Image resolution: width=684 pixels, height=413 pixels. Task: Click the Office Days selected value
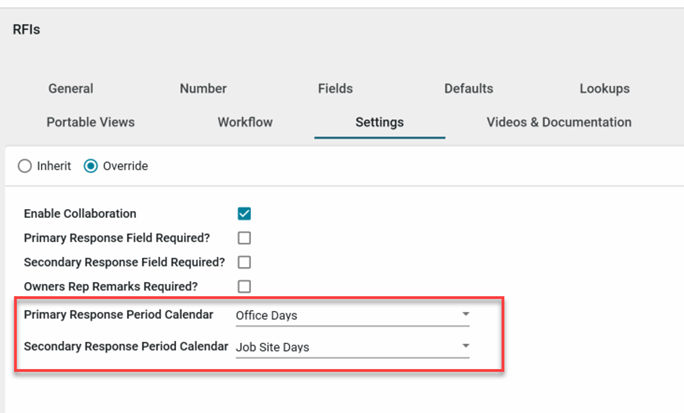(266, 316)
